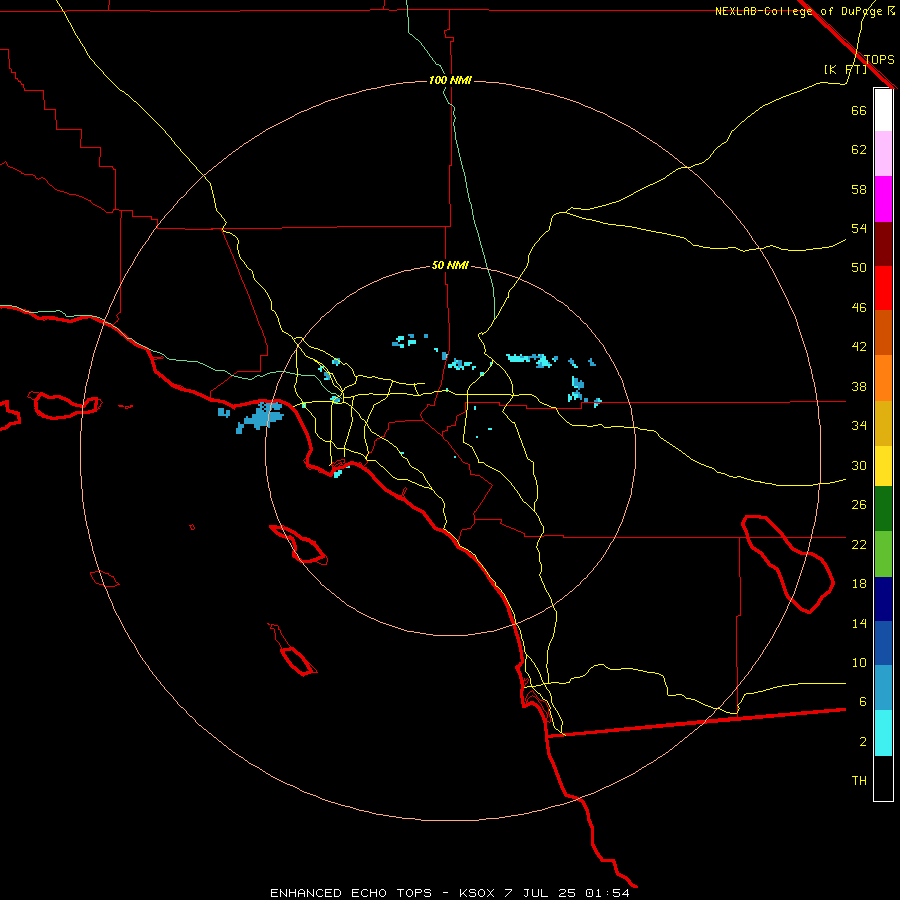
Task: Click the '100 NMI' range ring label
Action: 450,80
